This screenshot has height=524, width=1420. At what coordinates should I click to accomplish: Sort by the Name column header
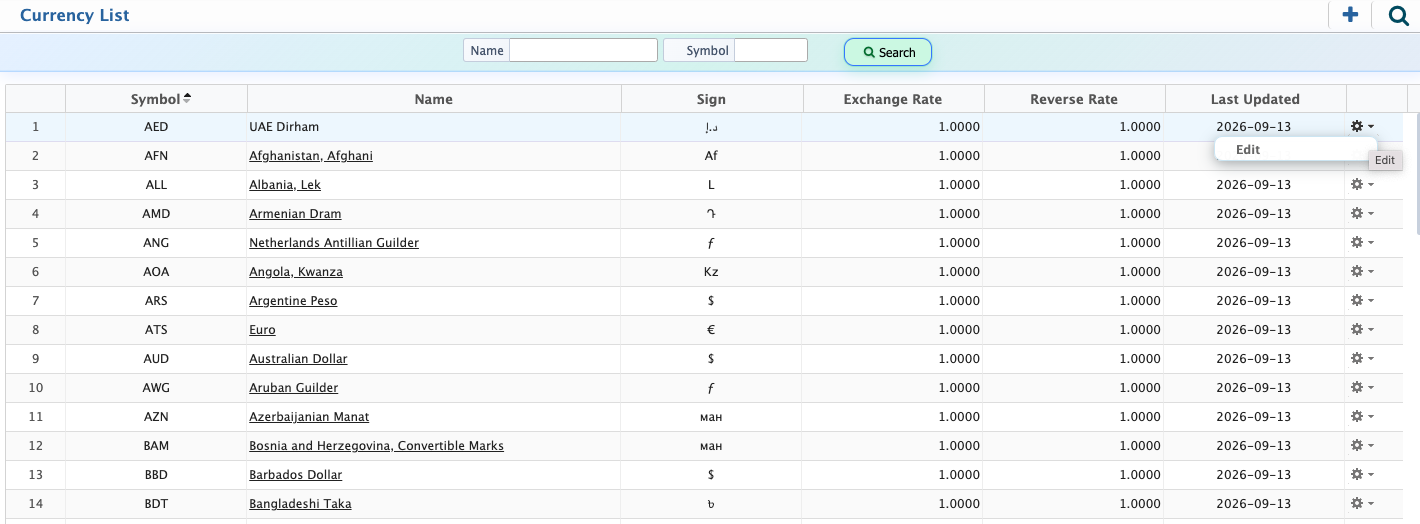[434, 99]
